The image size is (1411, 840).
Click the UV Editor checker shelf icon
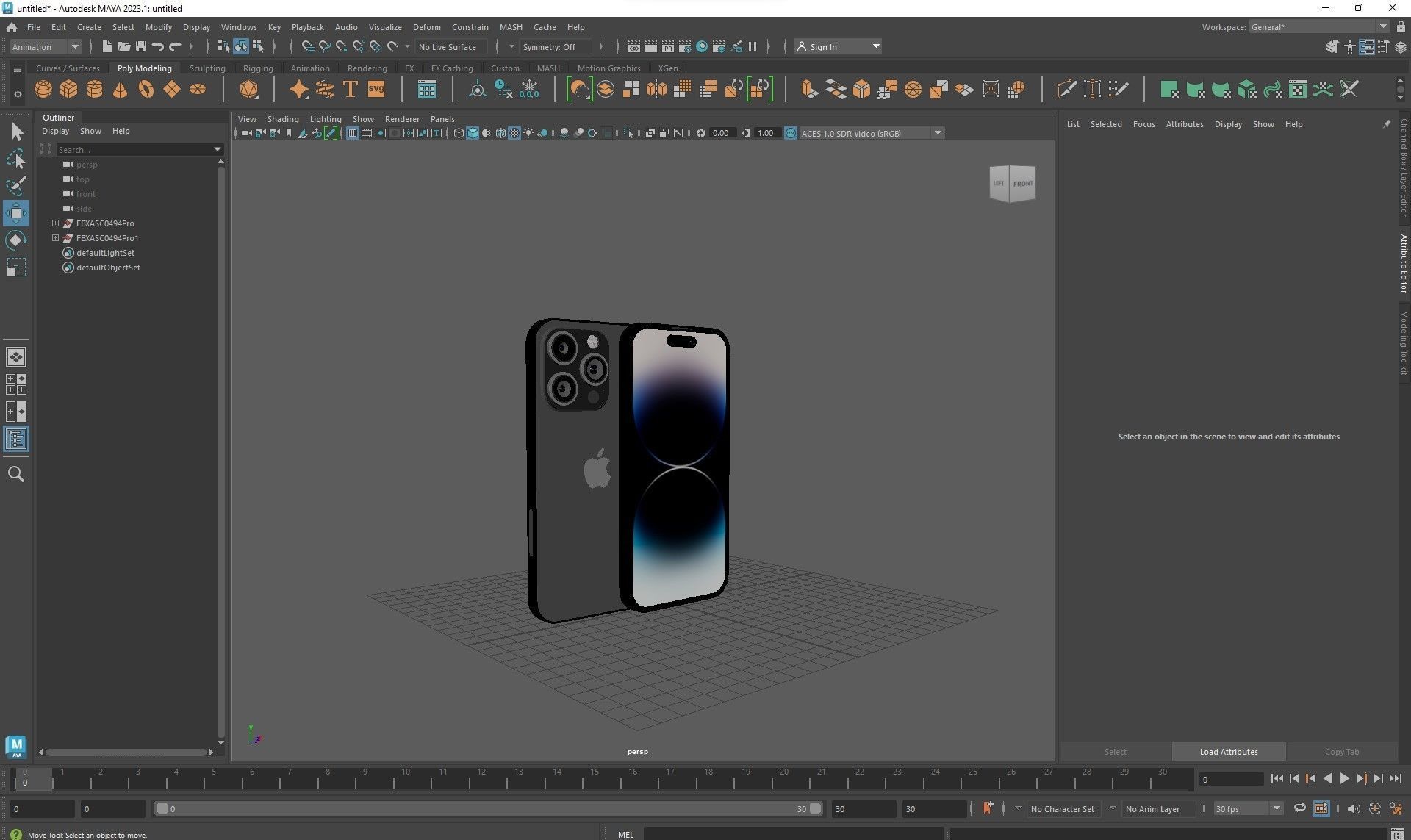tap(1298, 90)
